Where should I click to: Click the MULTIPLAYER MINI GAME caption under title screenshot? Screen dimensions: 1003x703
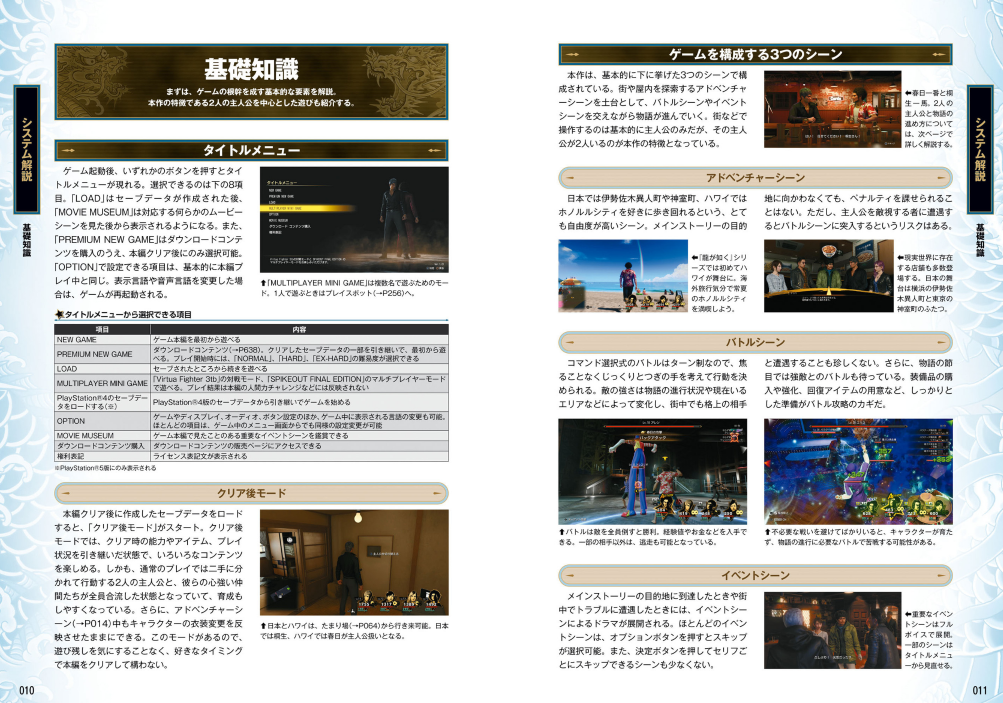pyautogui.click(x=354, y=288)
